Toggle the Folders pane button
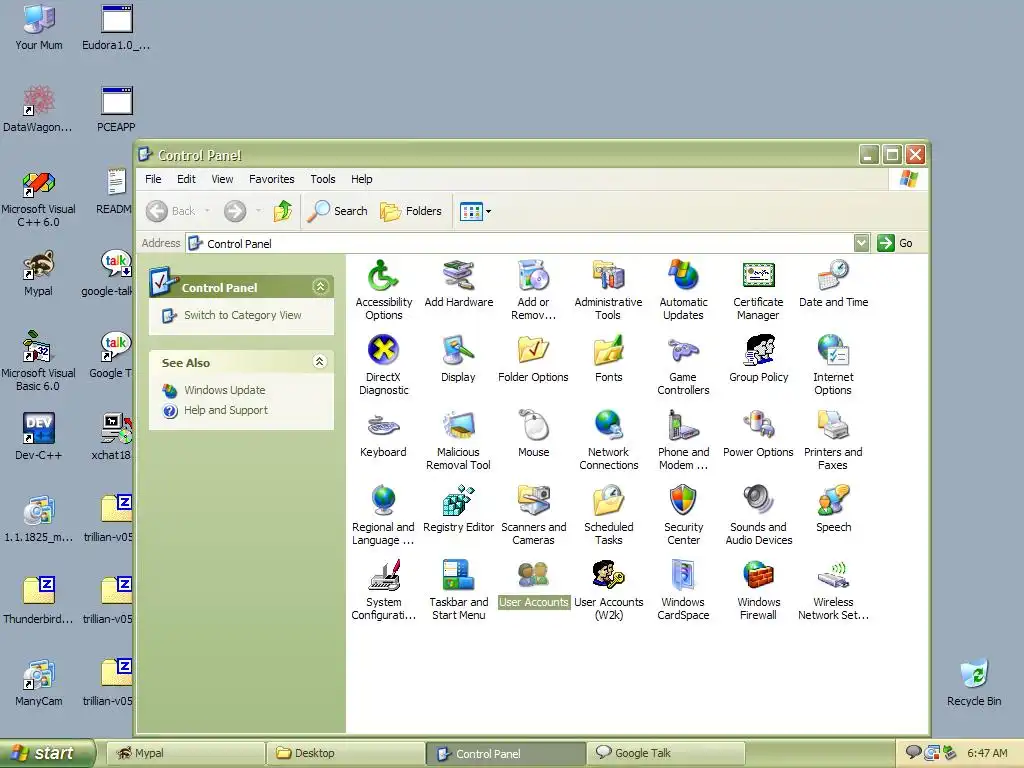 (411, 211)
